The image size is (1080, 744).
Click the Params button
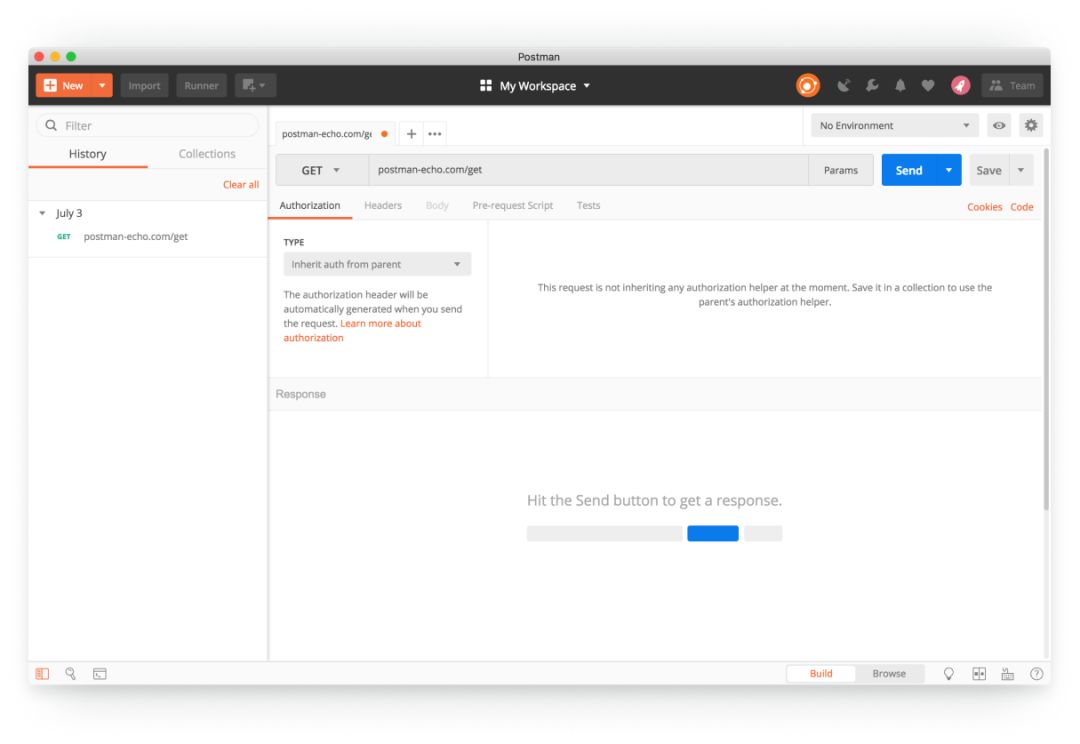pos(841,170)
